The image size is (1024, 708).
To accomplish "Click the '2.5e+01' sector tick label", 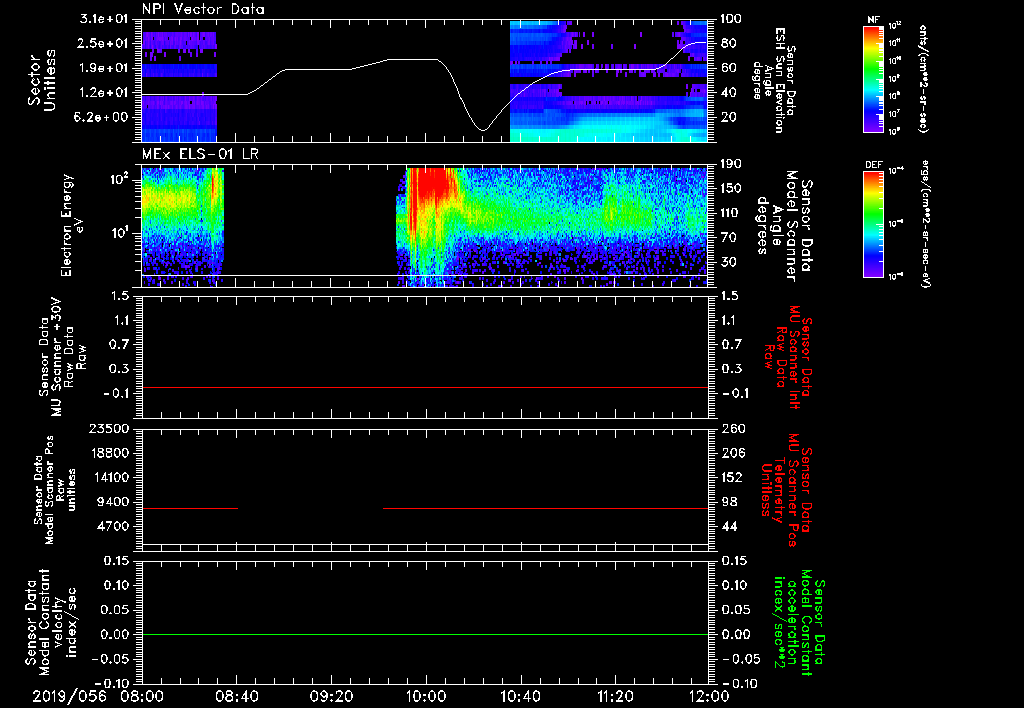I will (x=104, y=43).
